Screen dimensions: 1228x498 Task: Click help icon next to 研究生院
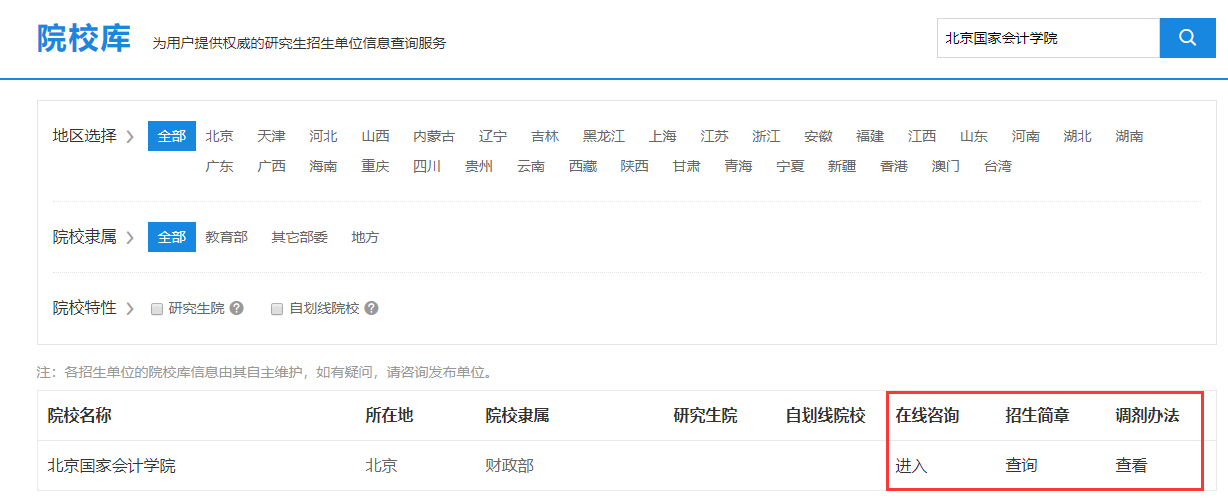[x=237, y=308]
